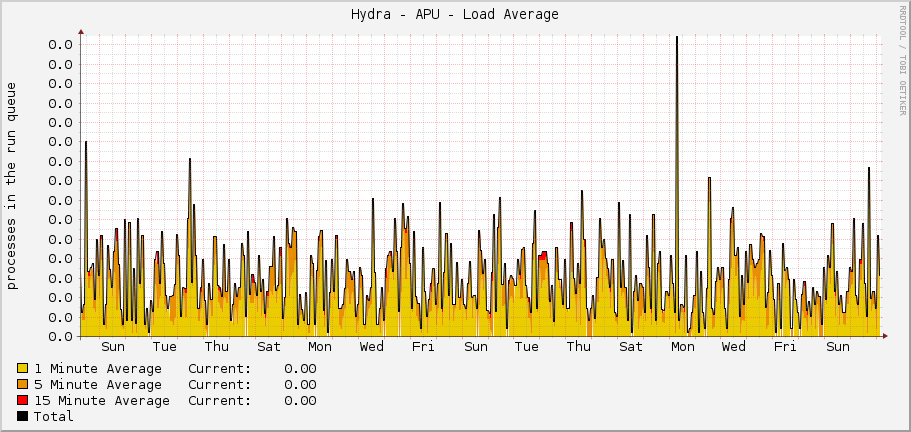Click the y-axis label 'processes in the run queue'

pos(12,186)
